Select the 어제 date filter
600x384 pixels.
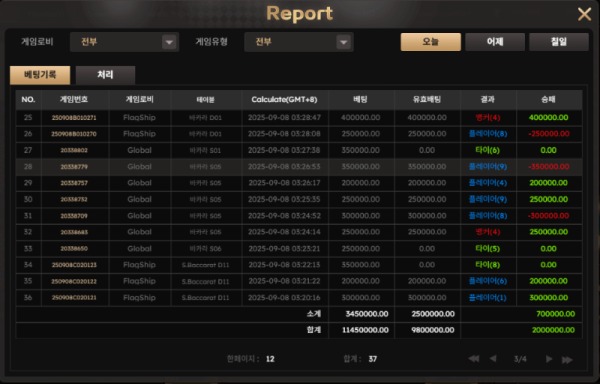(495, 42)
